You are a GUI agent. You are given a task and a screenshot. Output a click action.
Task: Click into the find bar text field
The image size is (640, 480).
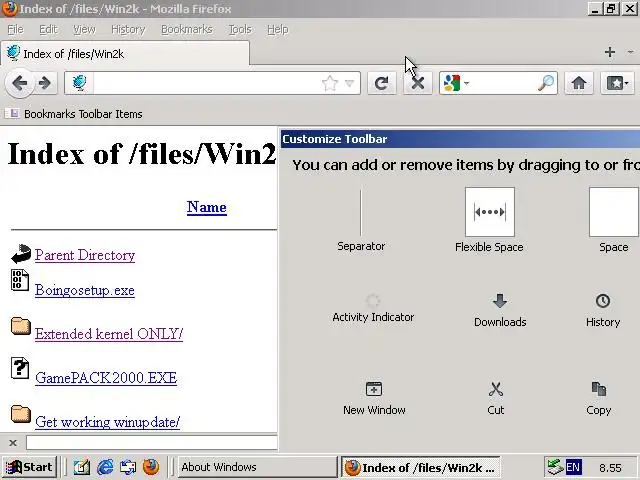coord(152,442)
